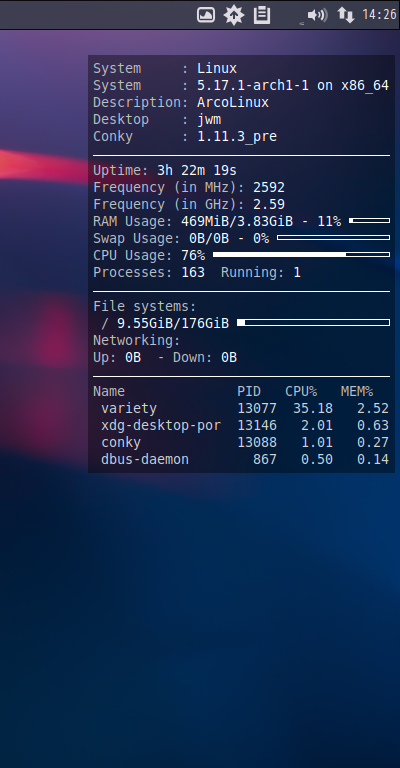Click the Uptime value text

coord(197,170)
